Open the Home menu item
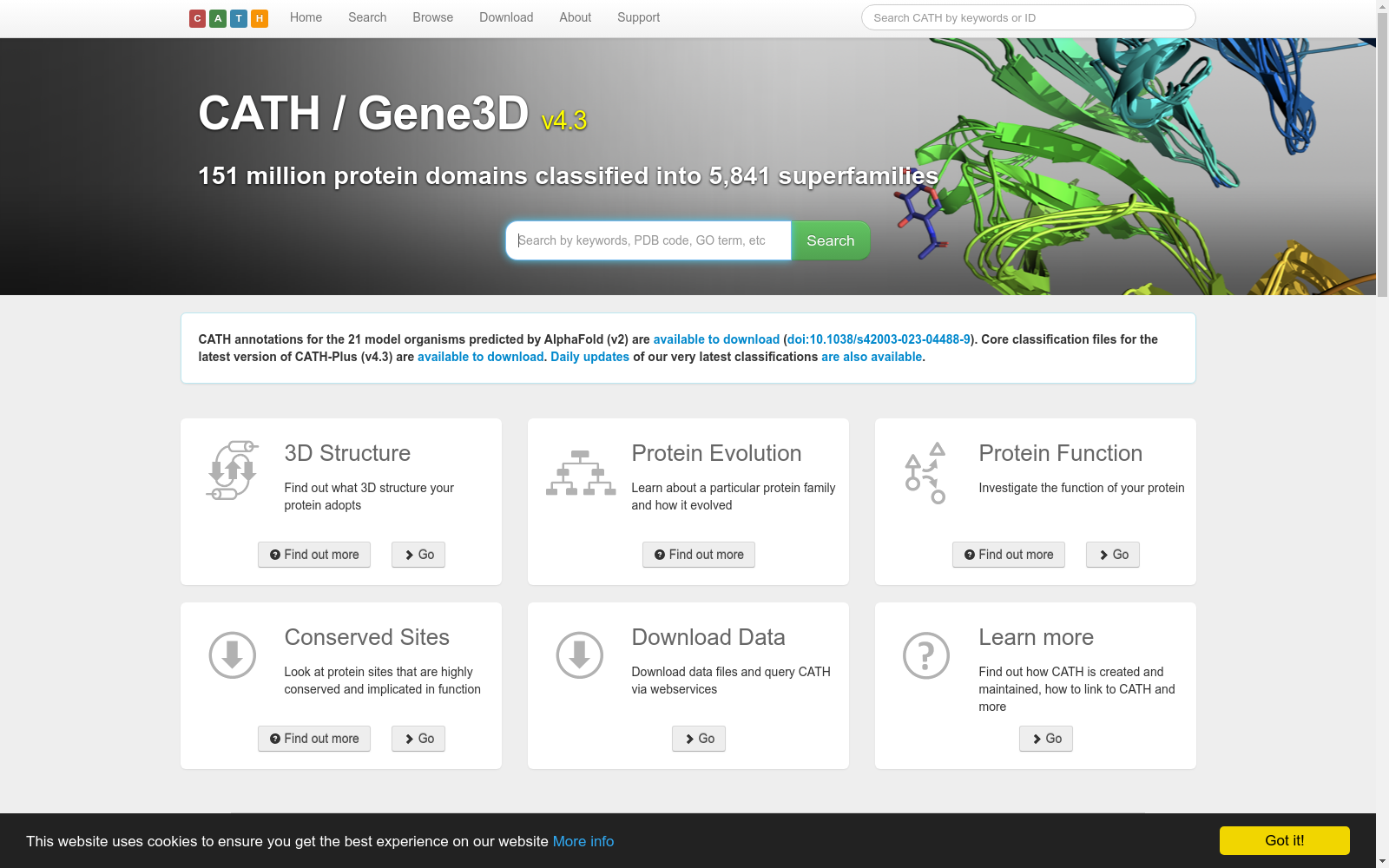This screenshot has width=1389, height=868. [306, 17]
